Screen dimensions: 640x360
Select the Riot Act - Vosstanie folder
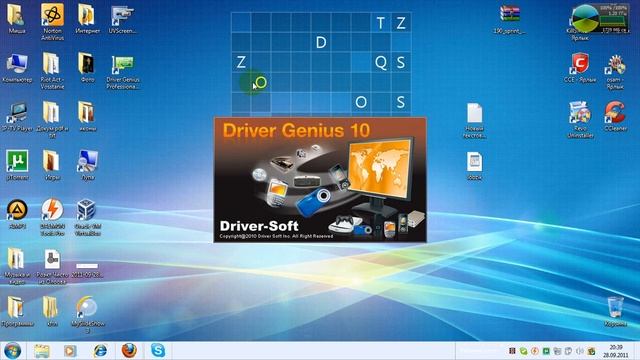(52, 71)
